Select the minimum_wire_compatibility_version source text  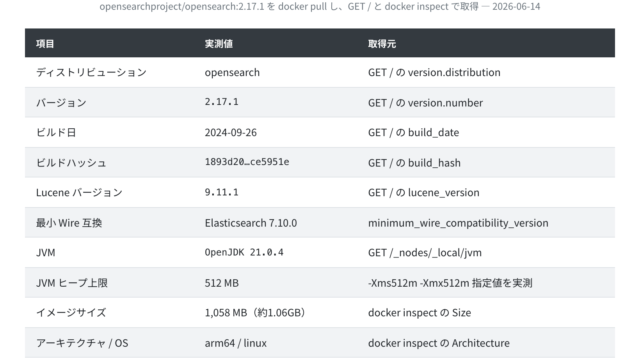pyautogui.click(x=458, y=223)
